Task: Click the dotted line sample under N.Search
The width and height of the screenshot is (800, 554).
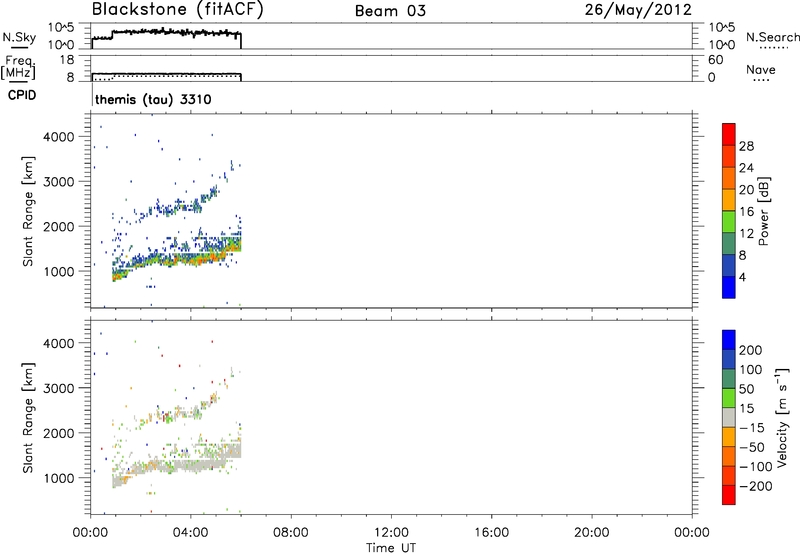Action: coord(774,47)
